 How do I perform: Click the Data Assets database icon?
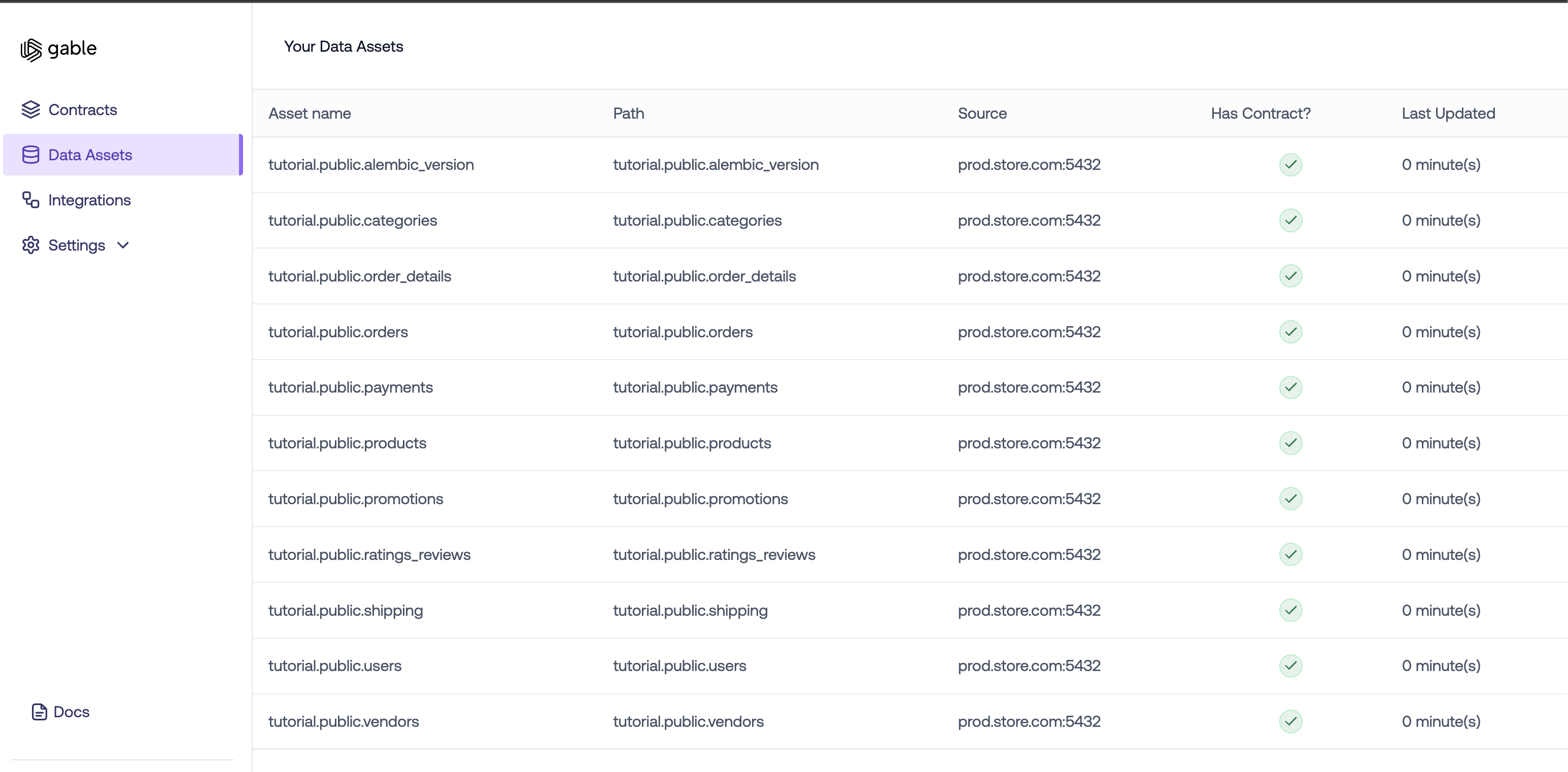pyautogui.click(x=30, y=155)
